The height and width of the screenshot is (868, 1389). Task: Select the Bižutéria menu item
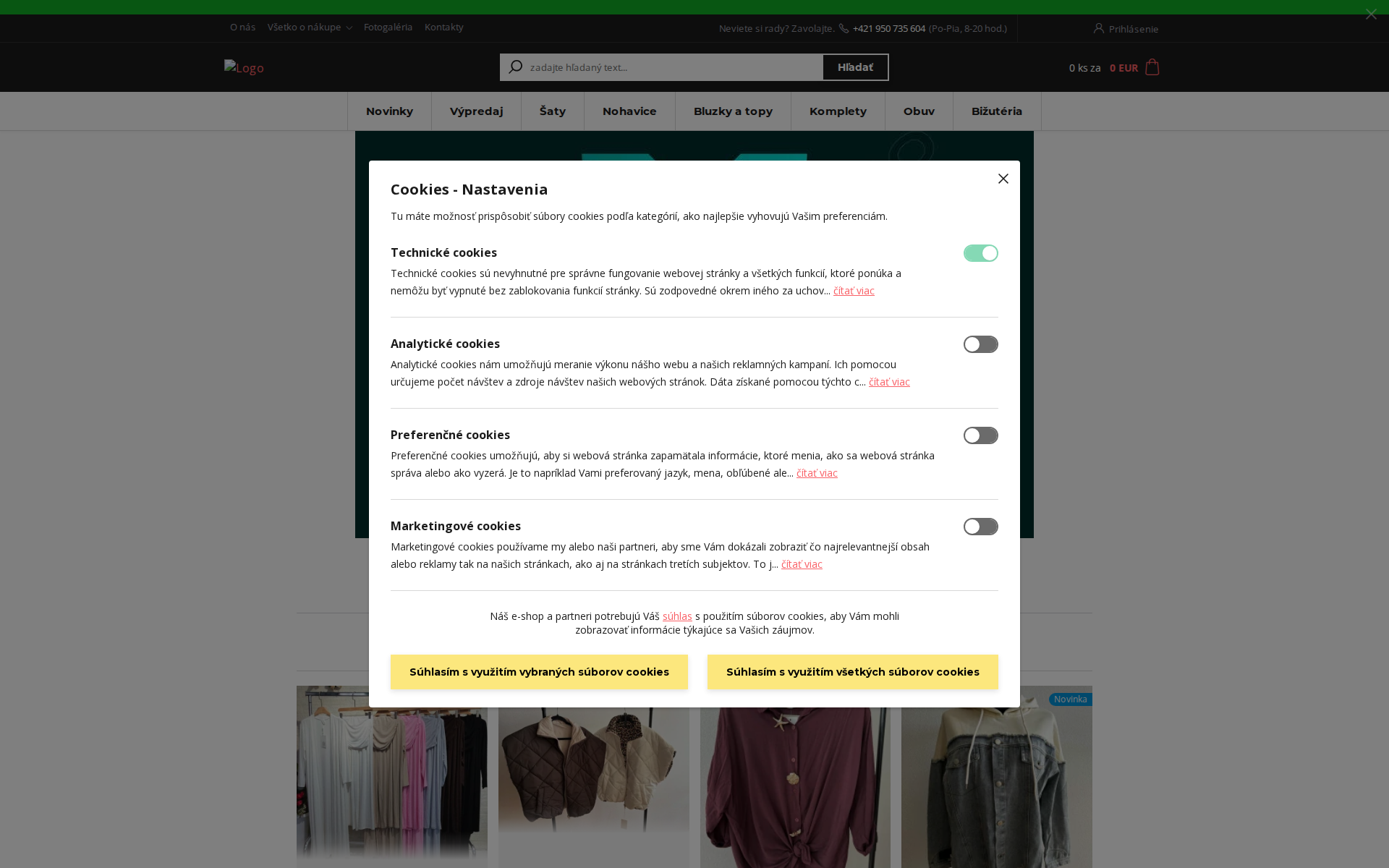pyautogui.click(x=996, y=111)
